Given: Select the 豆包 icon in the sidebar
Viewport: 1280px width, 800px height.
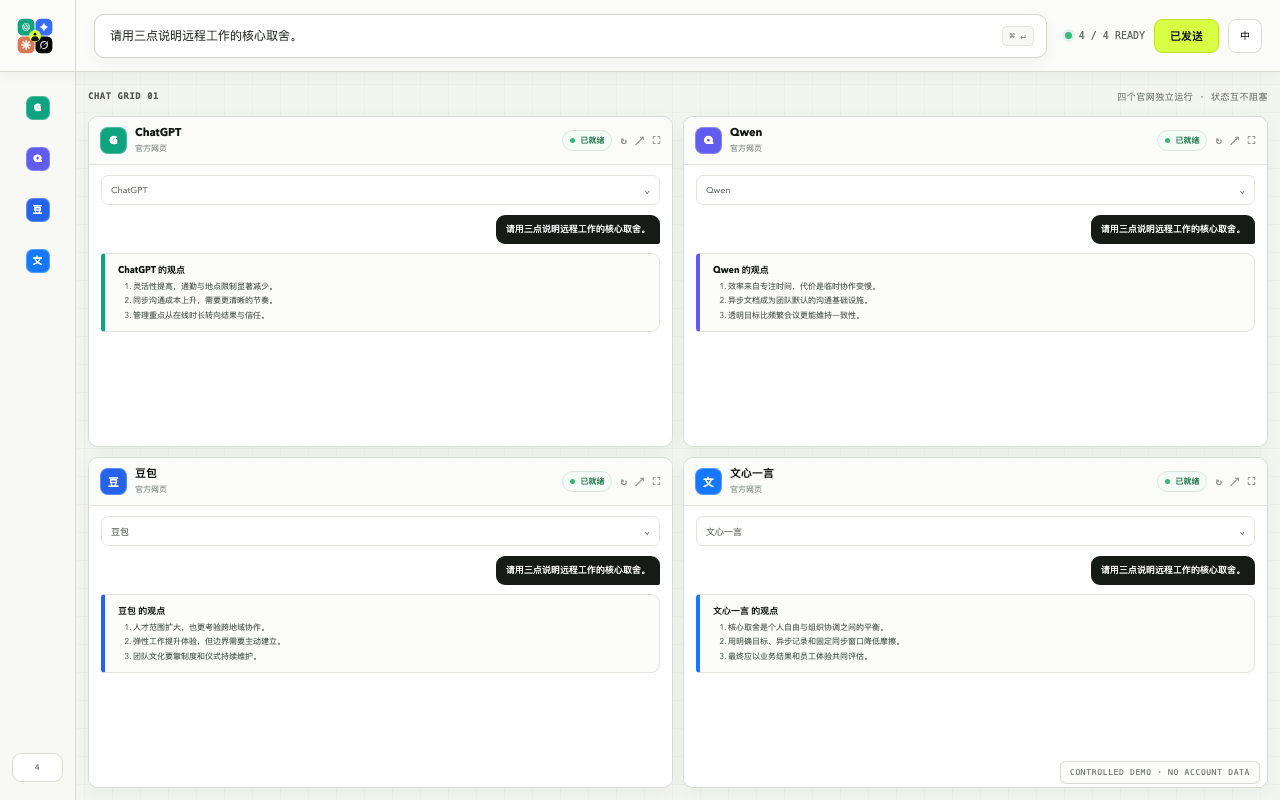Looking at the screenshot, I should [x=38, y=210].
